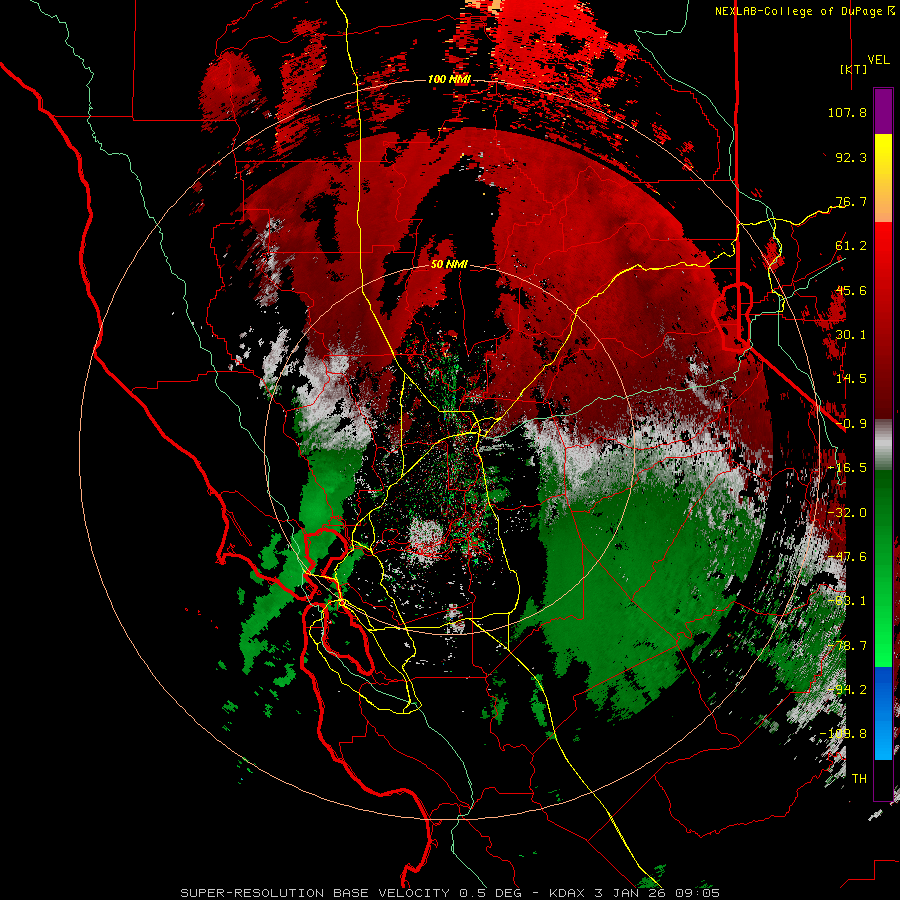Click the 76.7 legend value
This screenshot has width=900, height=900.
coord(851,201)
